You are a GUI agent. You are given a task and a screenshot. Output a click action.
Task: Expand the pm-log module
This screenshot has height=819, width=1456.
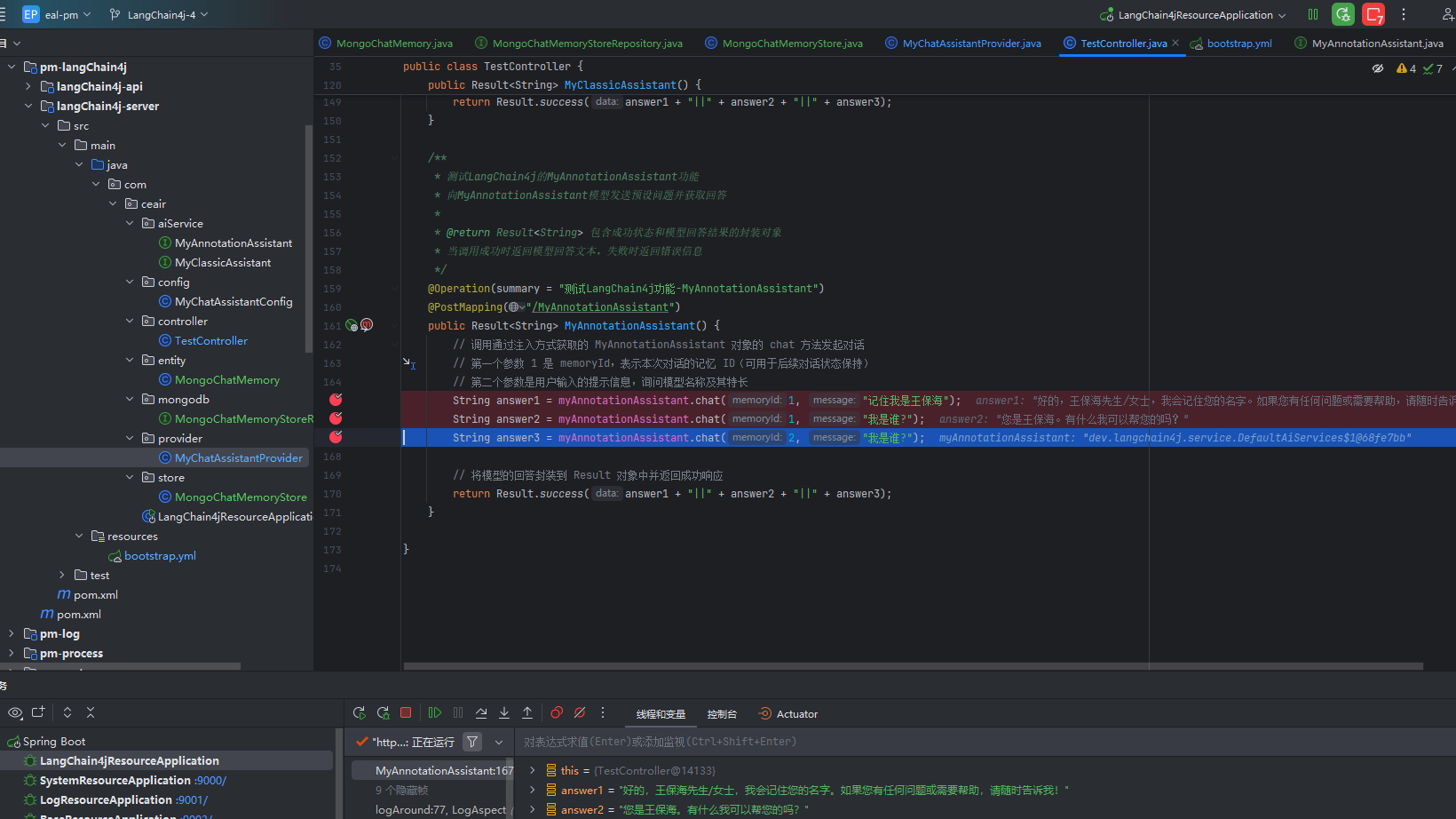(x=12, y=633)
